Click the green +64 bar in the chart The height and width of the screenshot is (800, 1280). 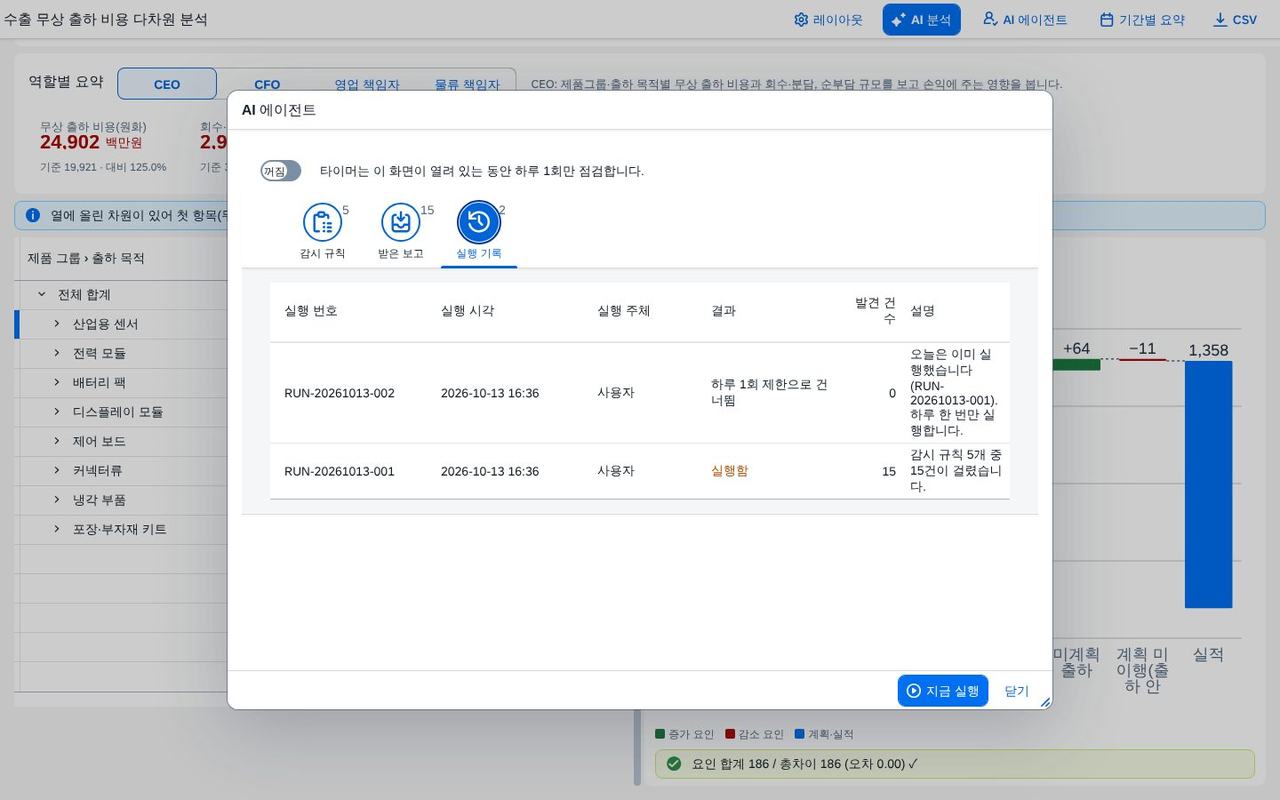1076,365
